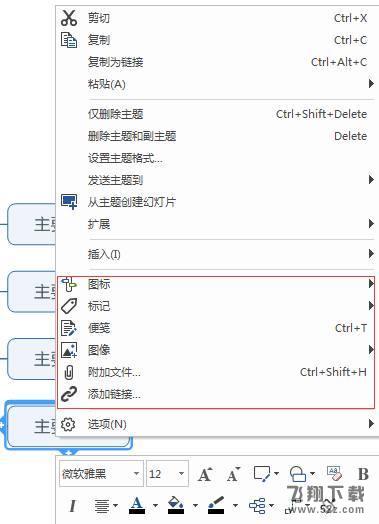Click the create slide from topic icon
This screenshot has height=524, width=379.
69,202
